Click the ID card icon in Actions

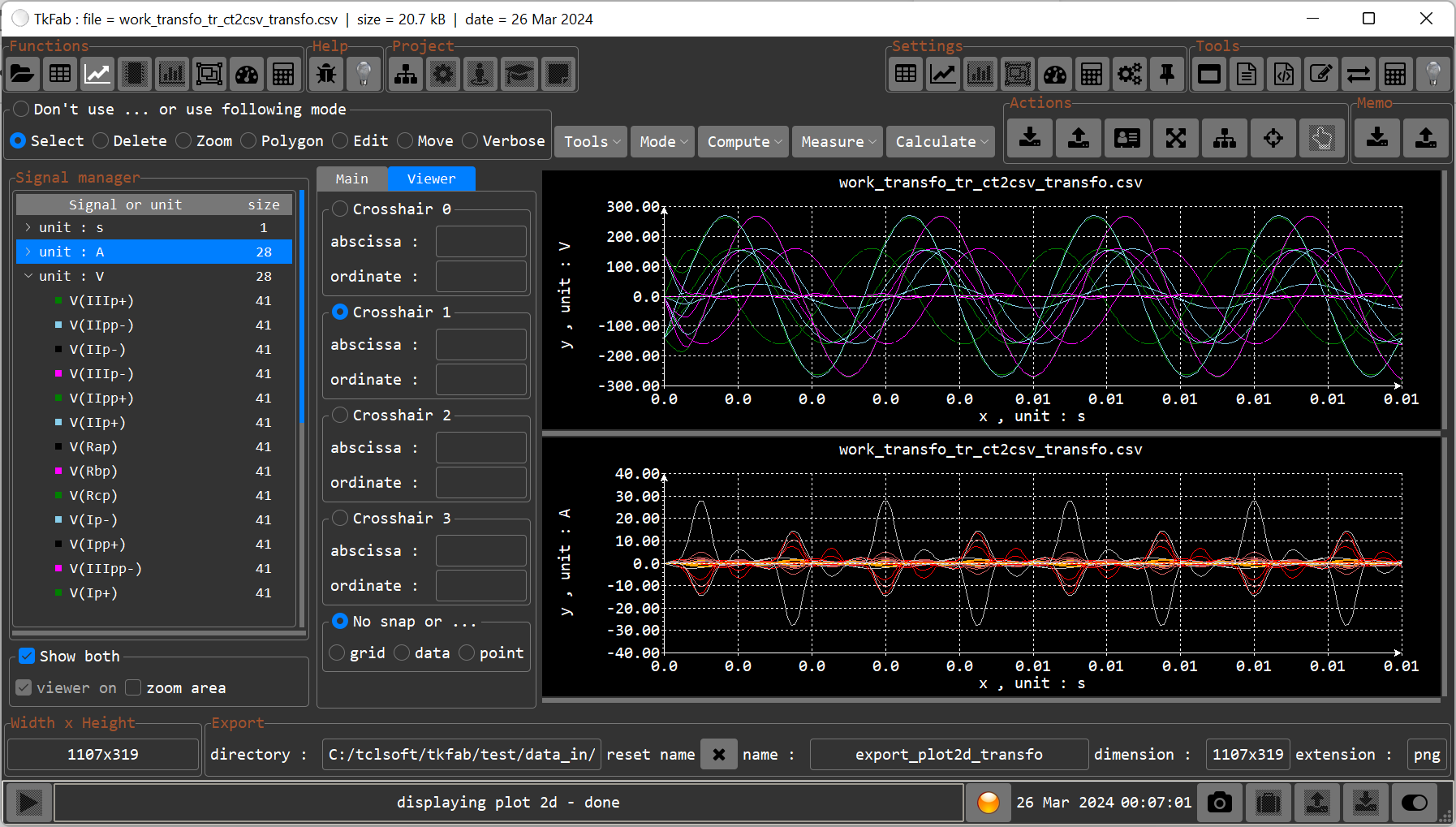1127,138
